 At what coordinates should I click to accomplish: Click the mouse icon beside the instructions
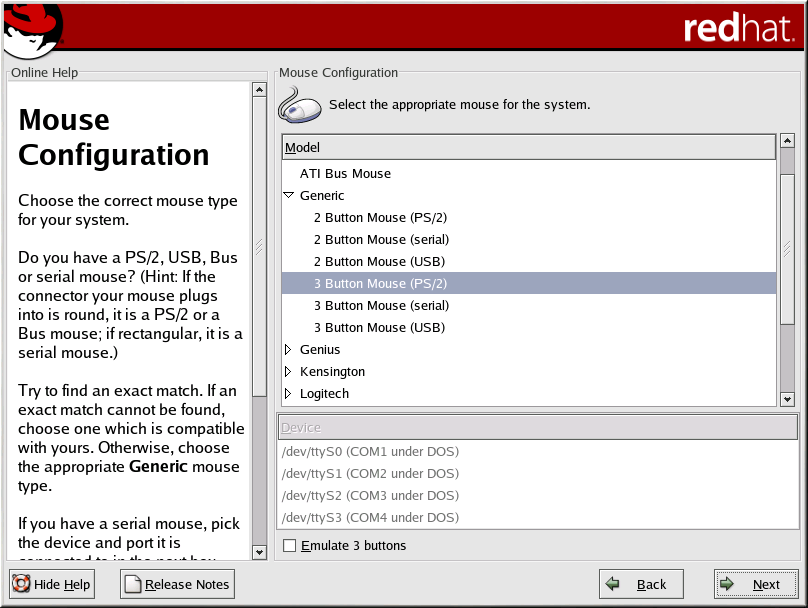[x=299, y=104]
